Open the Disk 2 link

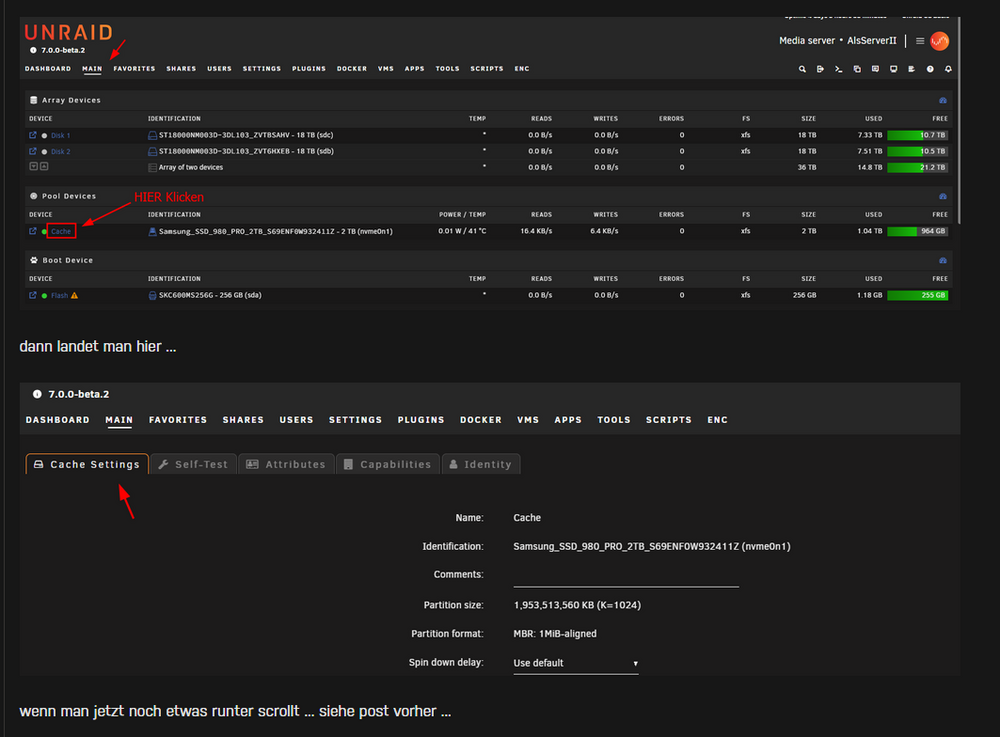pyautogui.click(x=61, y=152)
